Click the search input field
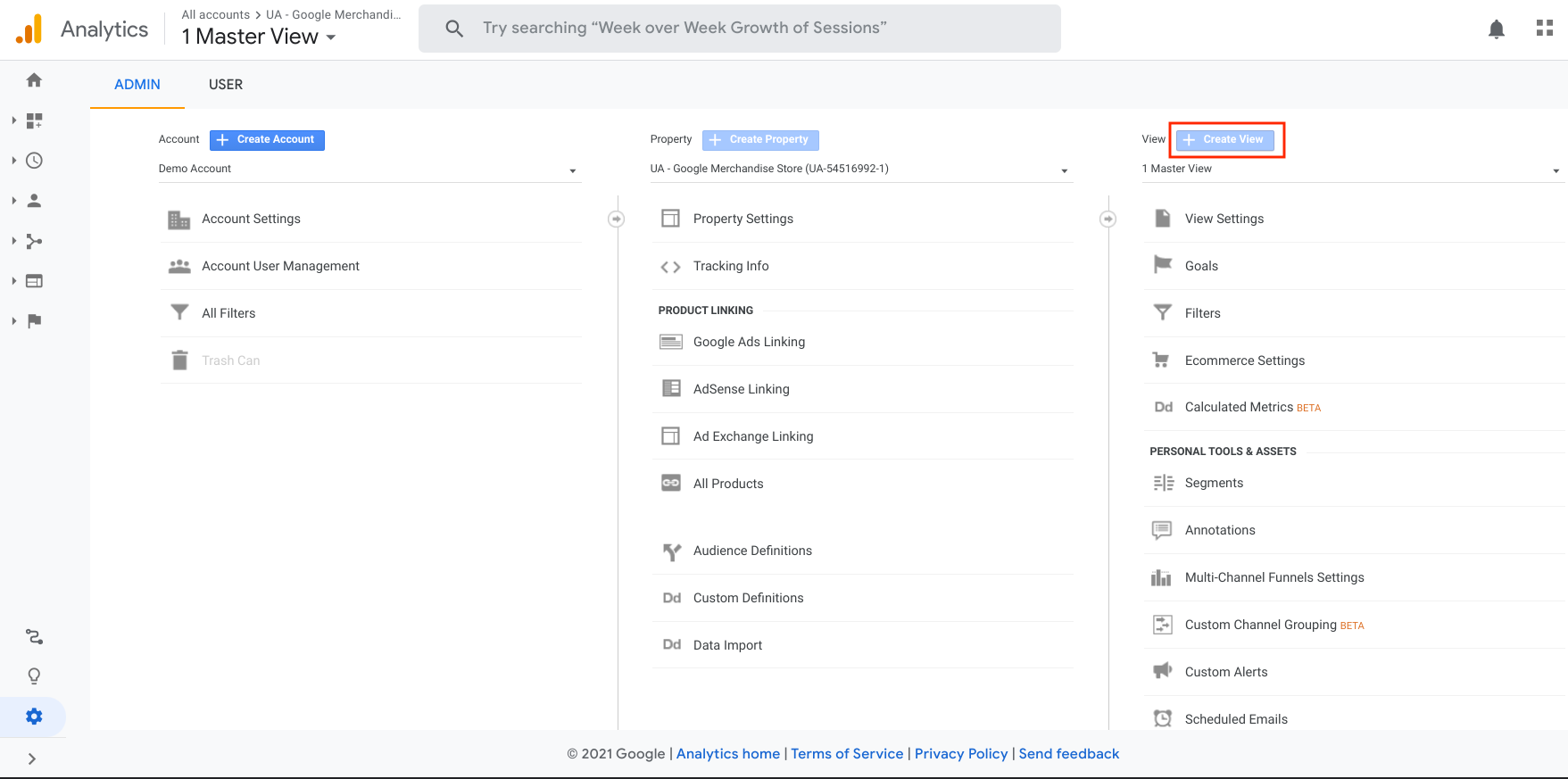Screen dimensions: 1568x779 pyautogui.click(x=740, y=29)
